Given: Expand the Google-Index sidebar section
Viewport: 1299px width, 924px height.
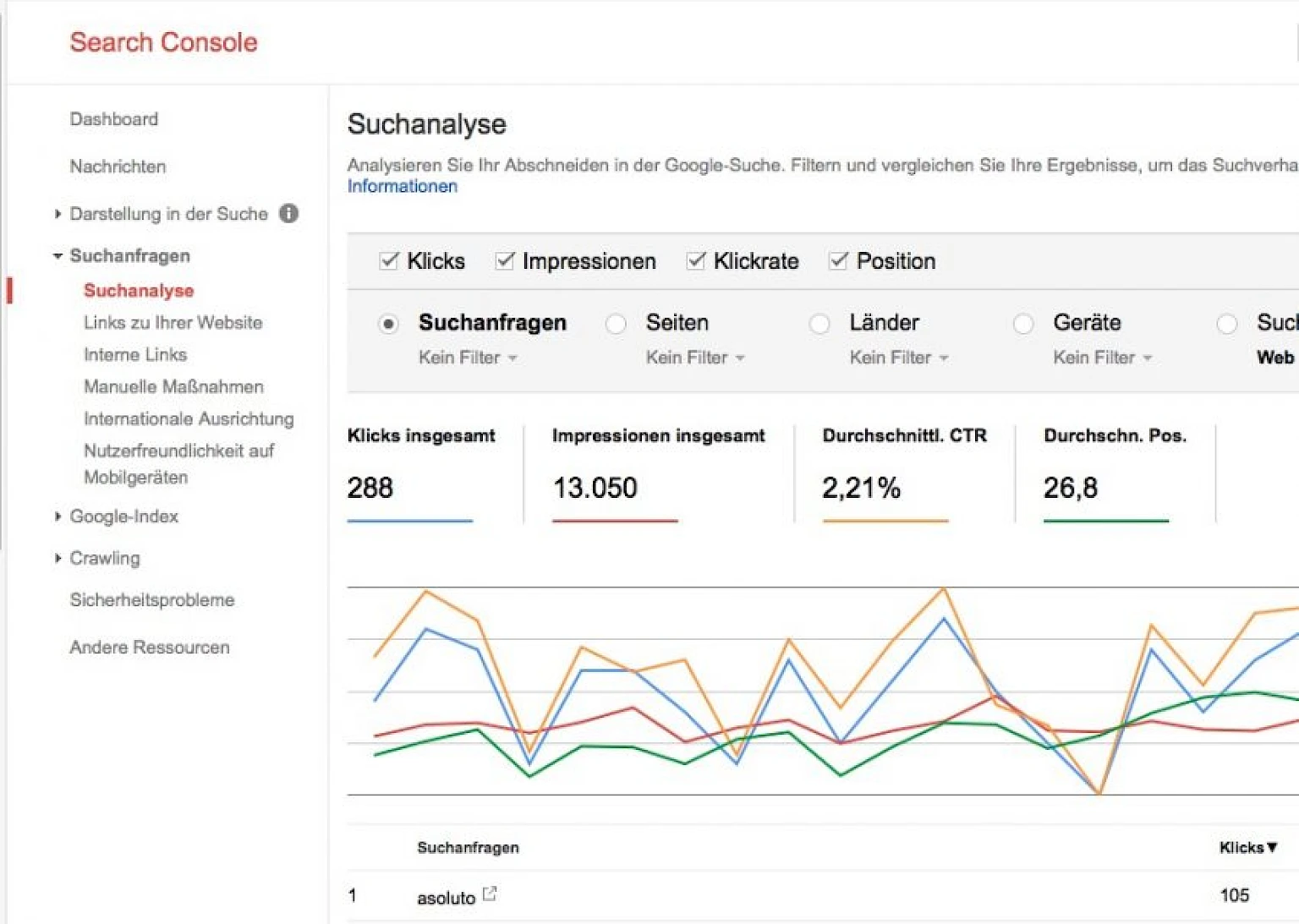Looking at the screenshot, I should pos(58,516).
